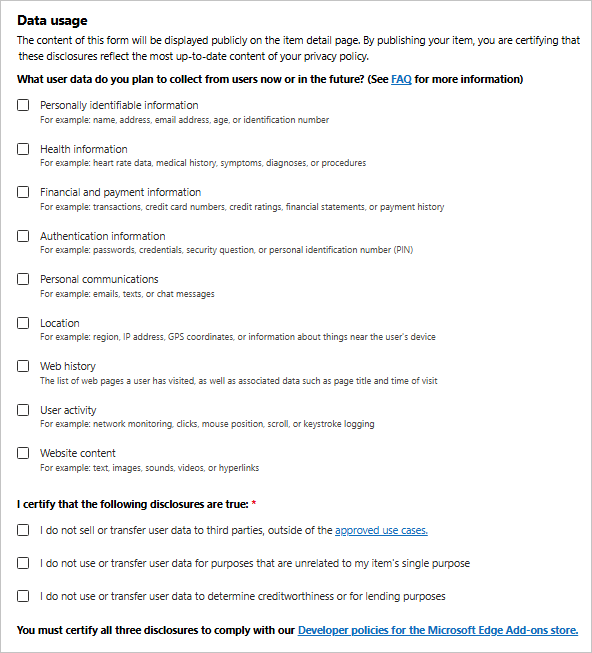Open Developer policies for Microsoft Edge Add-ons store
The height and width of the screenshot is (653, 592).
[x=438, y=630]
